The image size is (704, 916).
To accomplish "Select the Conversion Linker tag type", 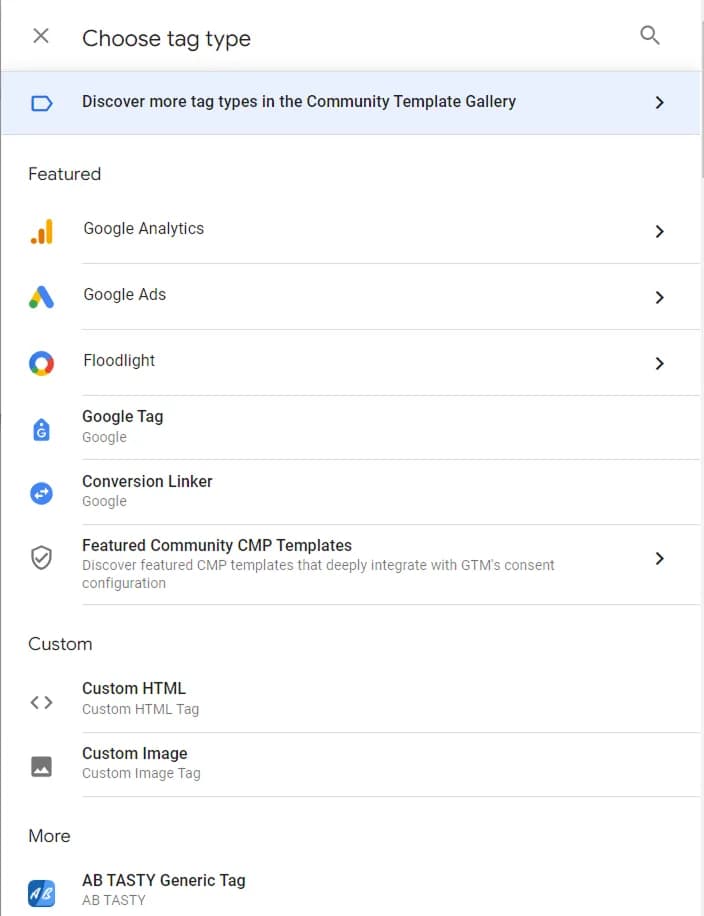I will click(x=351, y=492).
